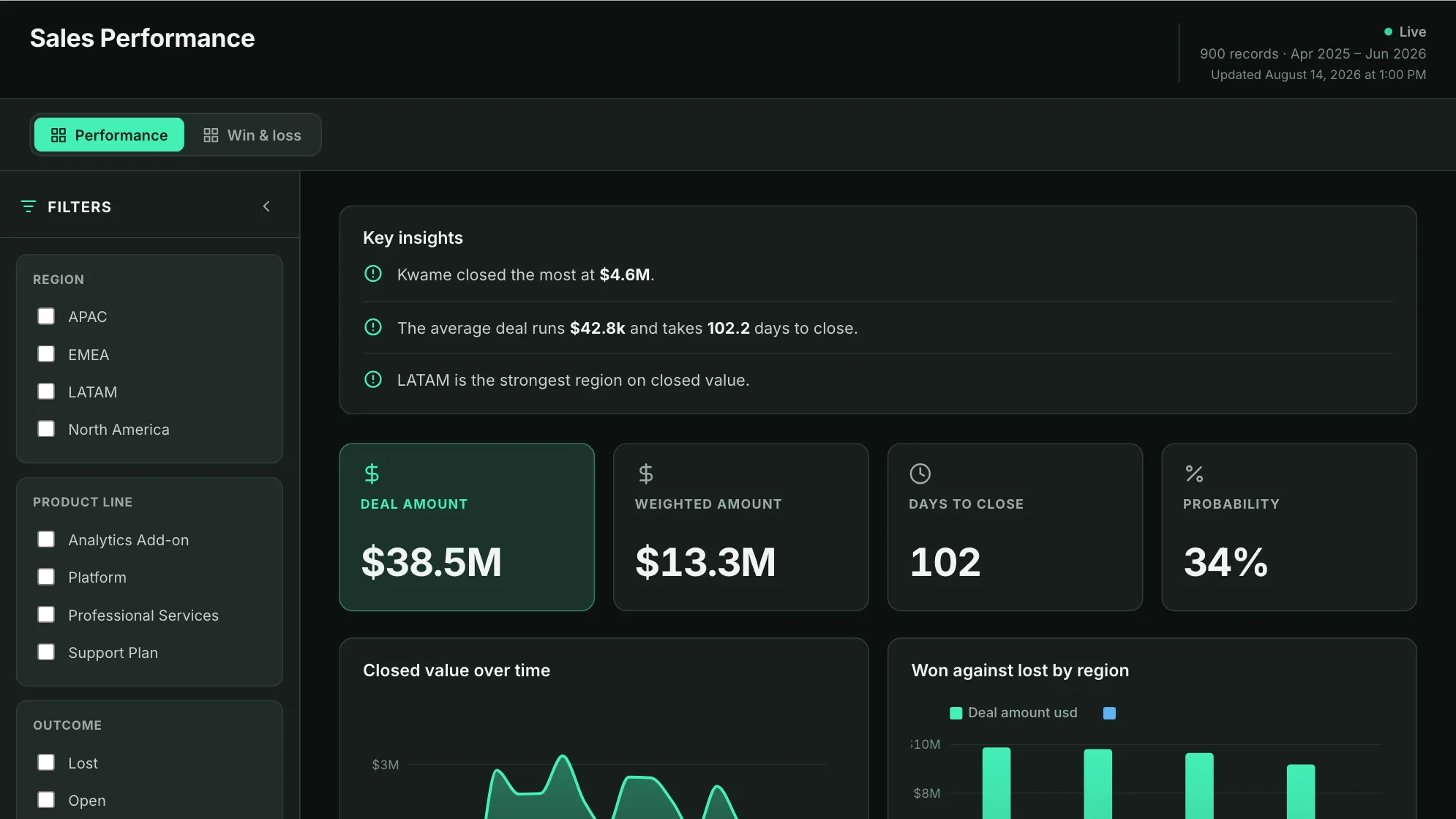The height and width of the screenshot is (819, 1456).
Task: Select the Deal Amount metric card
Action: [x=467, y=527]
